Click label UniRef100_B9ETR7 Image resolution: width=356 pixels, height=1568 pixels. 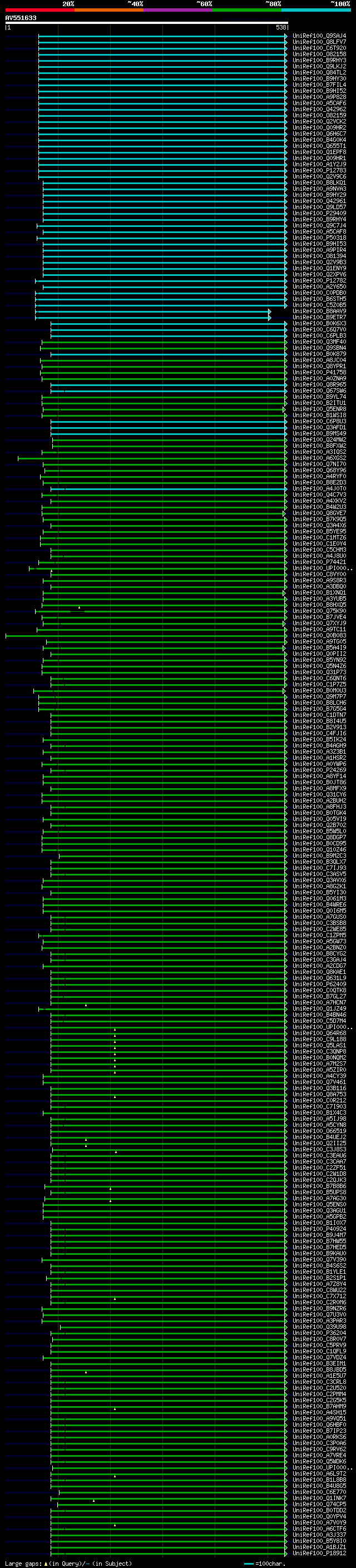coord(319,317)
